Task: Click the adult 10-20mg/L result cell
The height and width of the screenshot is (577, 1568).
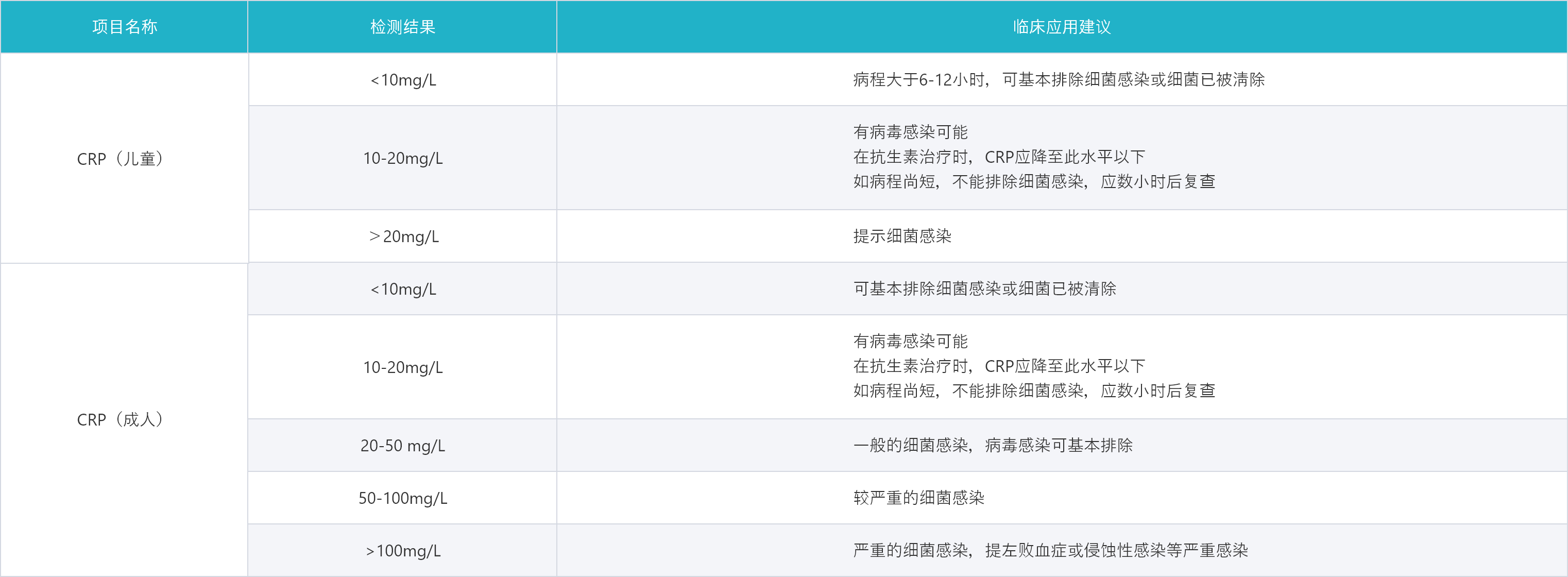Action: (402, 367)
